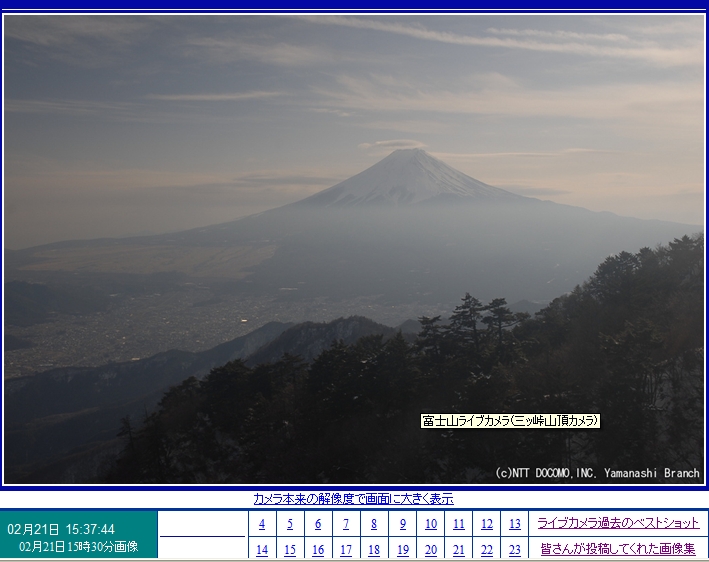Screen dimensions: 709x562
Task: Select the hour 5 image link
Action: pos(290,524)
